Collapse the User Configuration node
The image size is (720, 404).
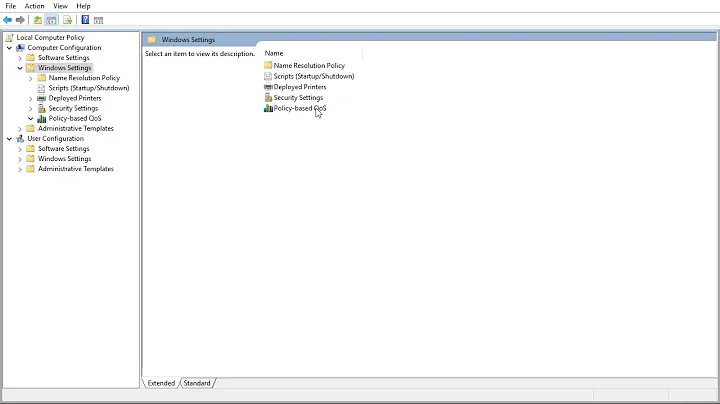9,139
